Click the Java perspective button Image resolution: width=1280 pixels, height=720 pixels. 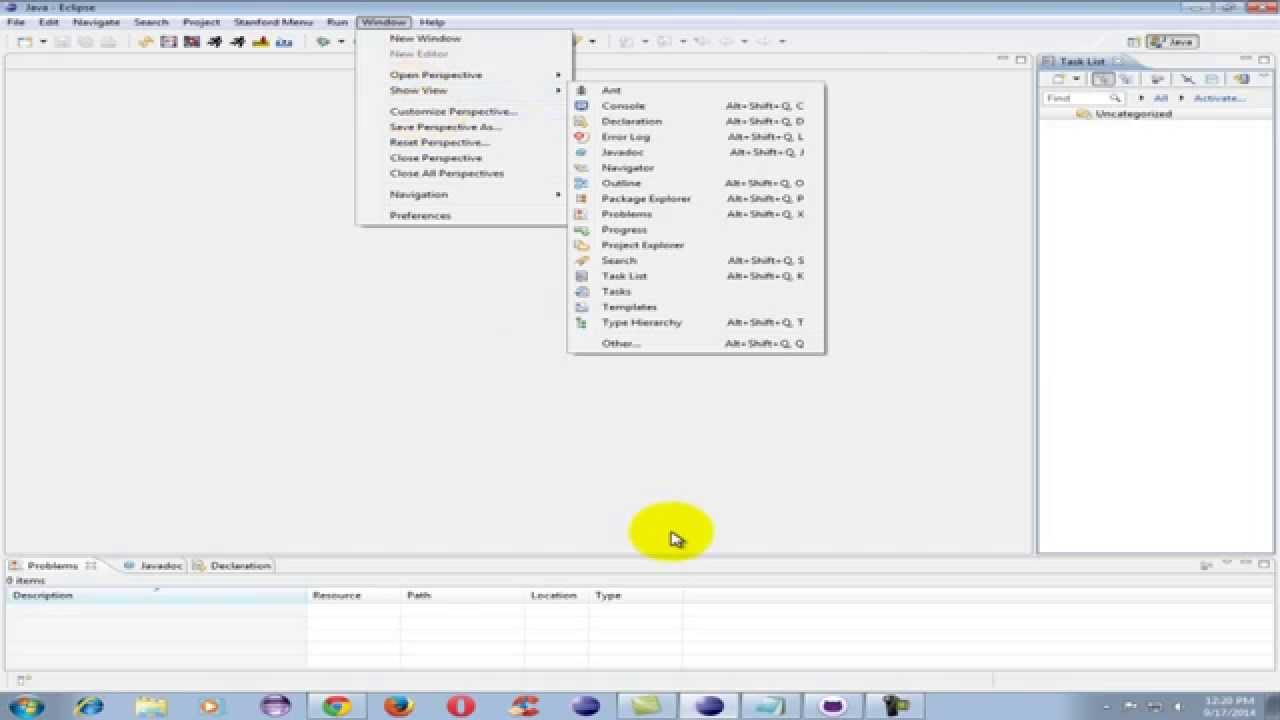coord(1172,42)
